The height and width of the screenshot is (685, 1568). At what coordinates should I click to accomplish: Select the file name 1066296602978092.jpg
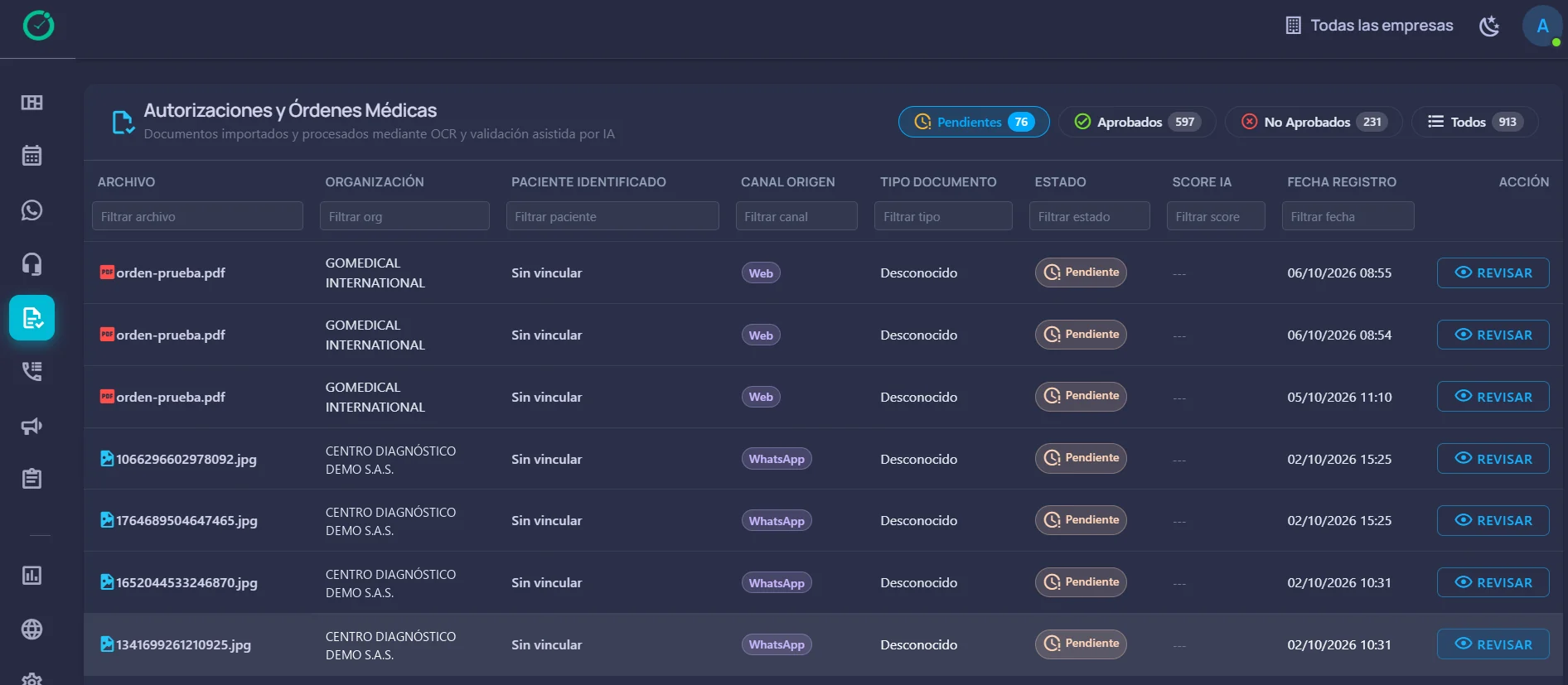tap(186, 459)
